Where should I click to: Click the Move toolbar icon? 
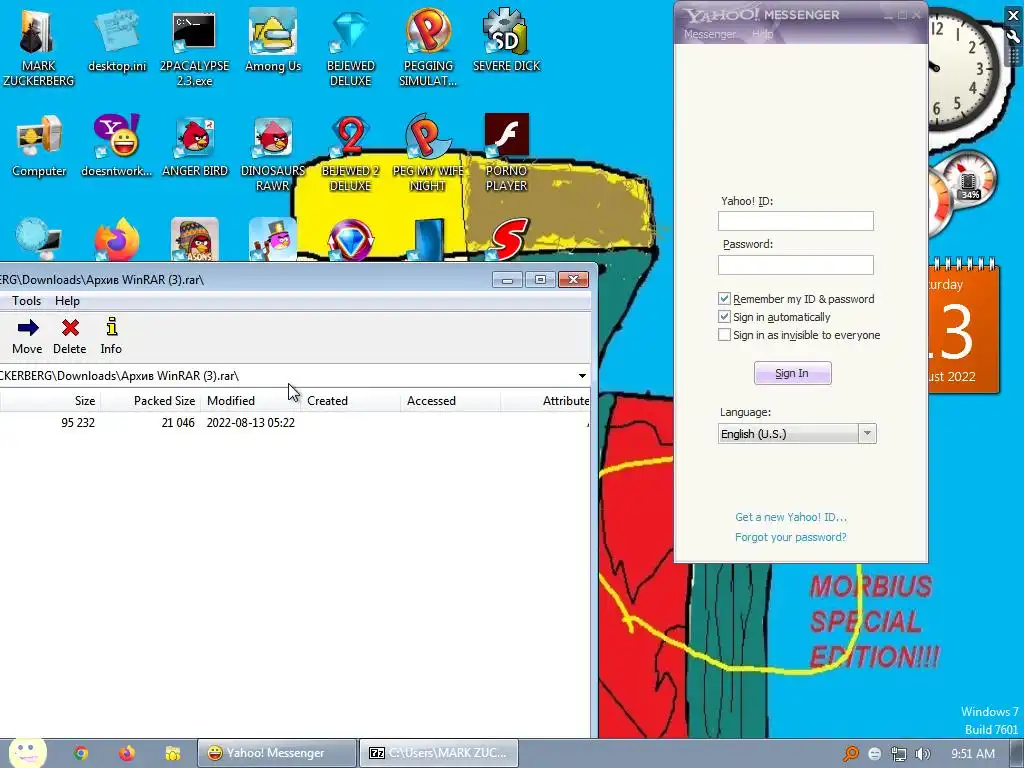27,336
